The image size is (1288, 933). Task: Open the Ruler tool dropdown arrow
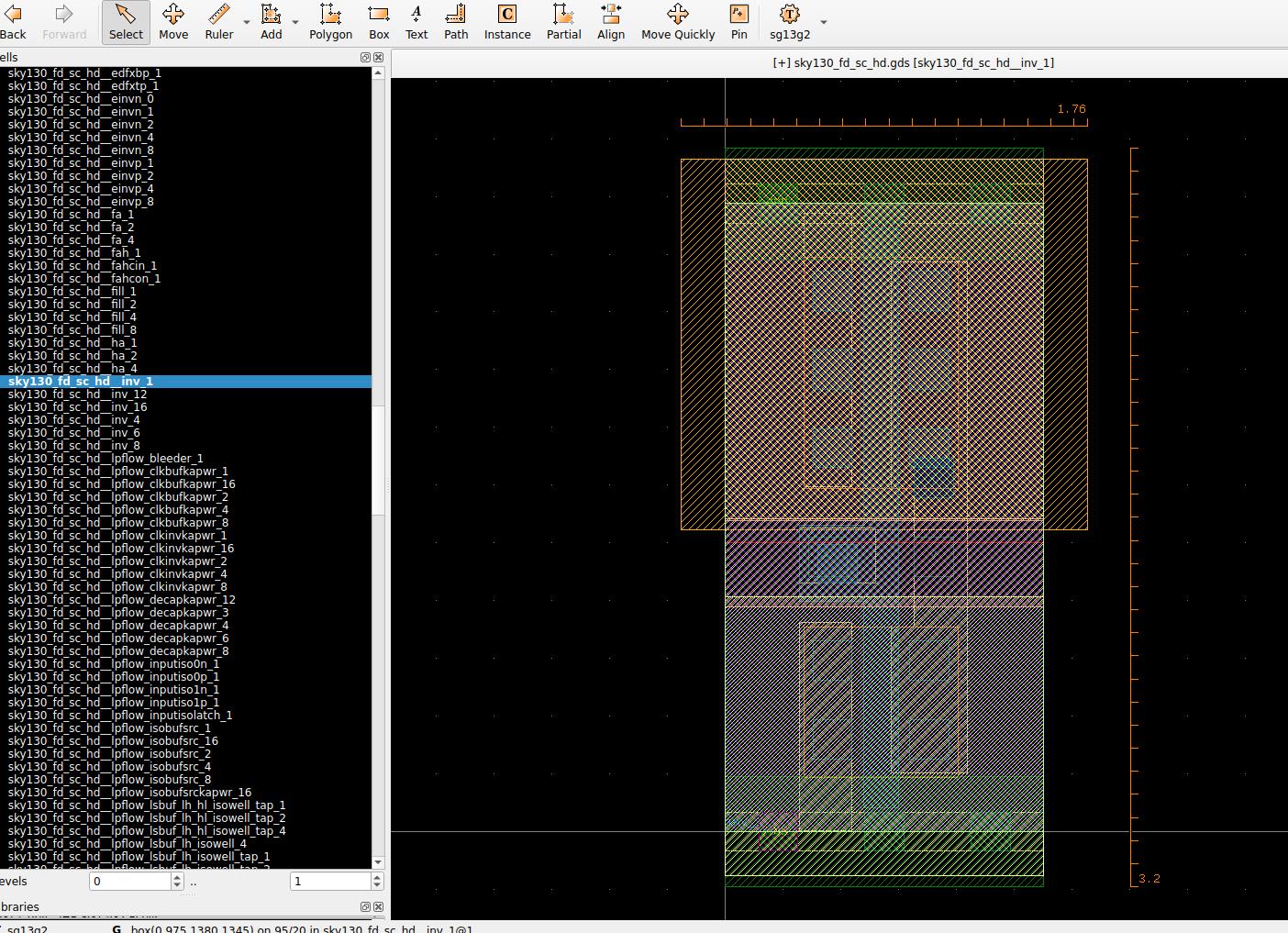[247, 22]
